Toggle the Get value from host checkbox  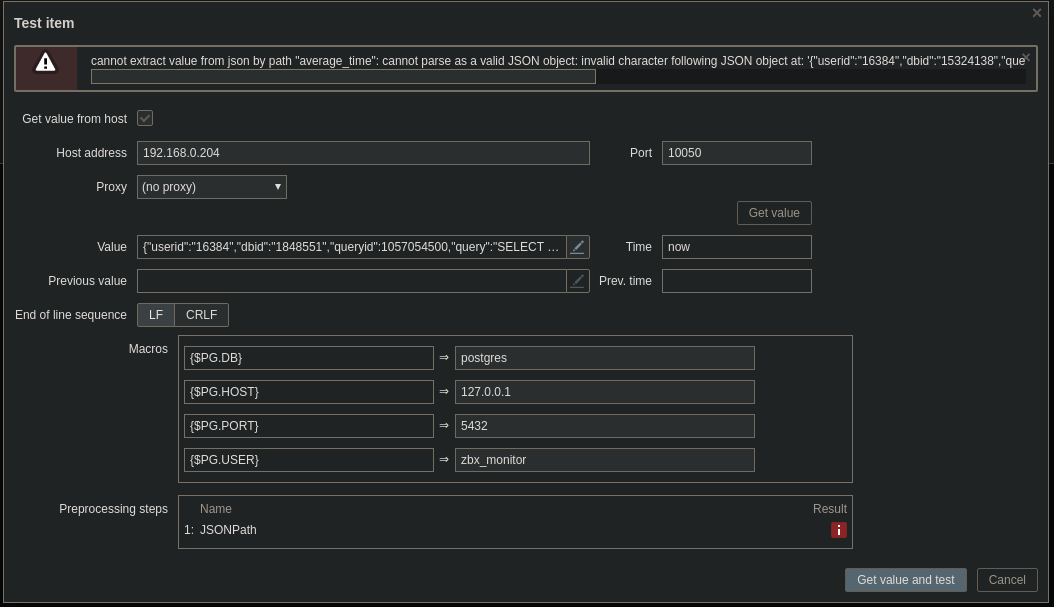(x=145, y=118)
